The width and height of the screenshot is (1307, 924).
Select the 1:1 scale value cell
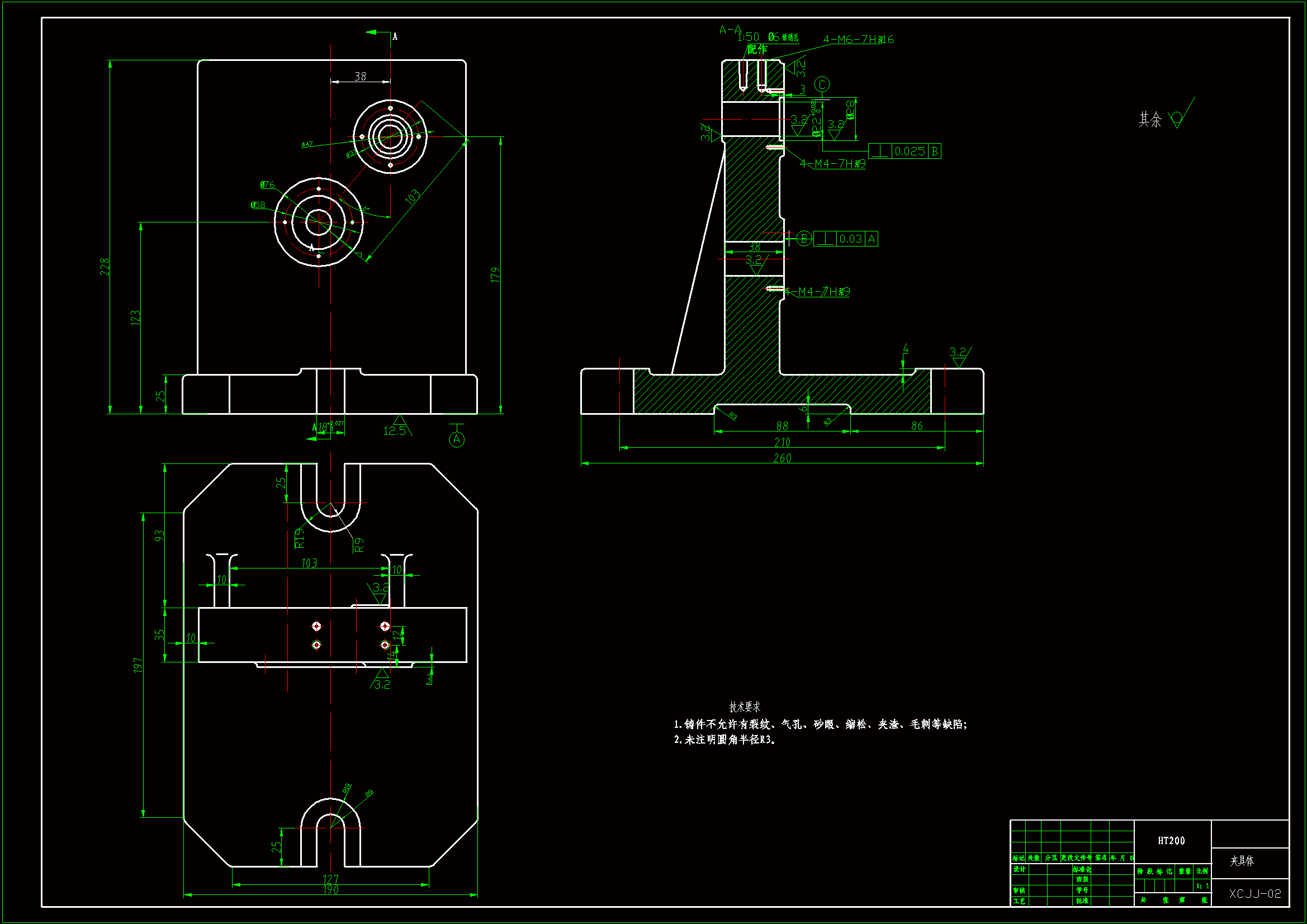click(1202, 886)
